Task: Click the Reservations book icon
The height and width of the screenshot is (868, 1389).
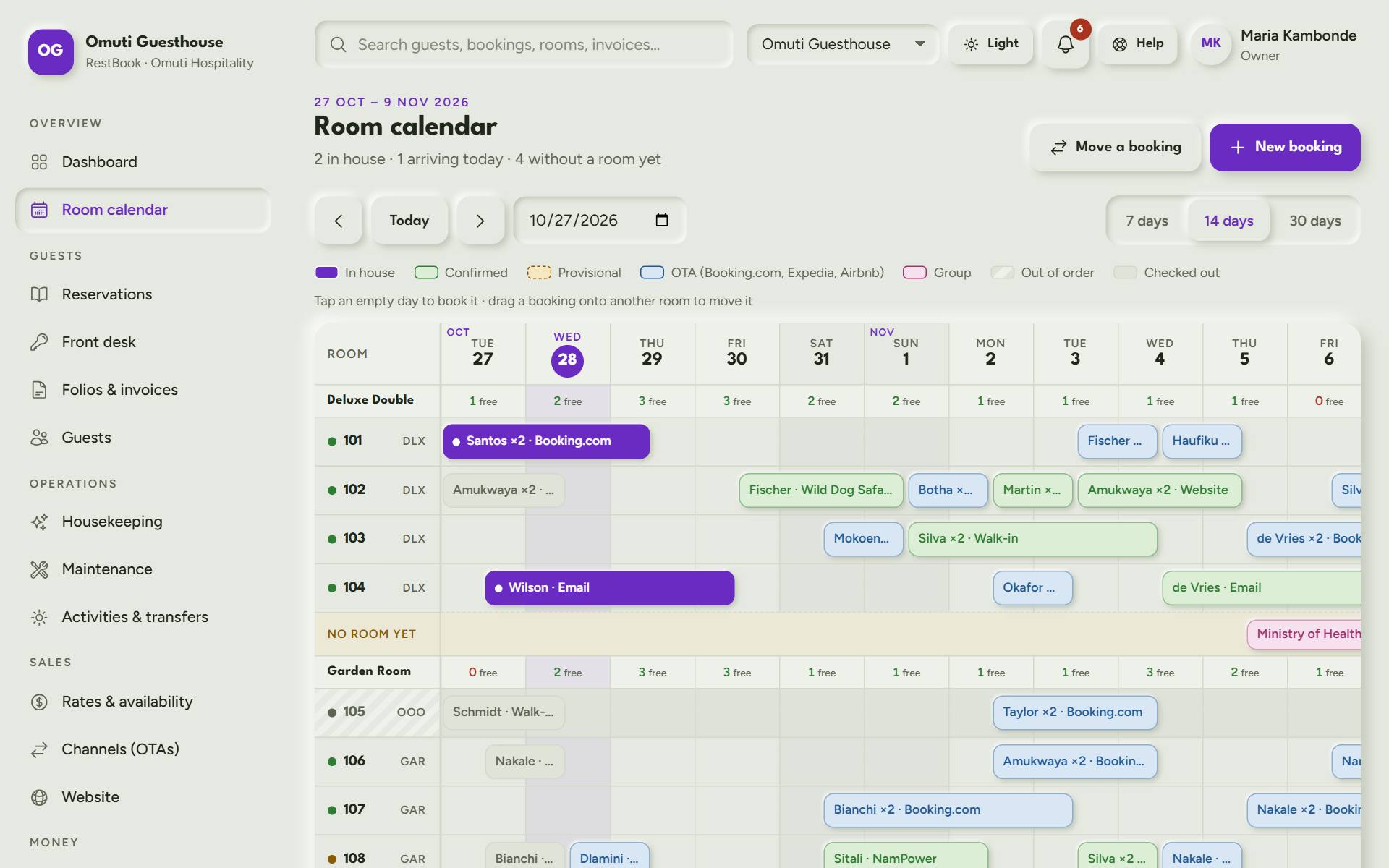Action: pyautogui.click(x=39, y=294)
